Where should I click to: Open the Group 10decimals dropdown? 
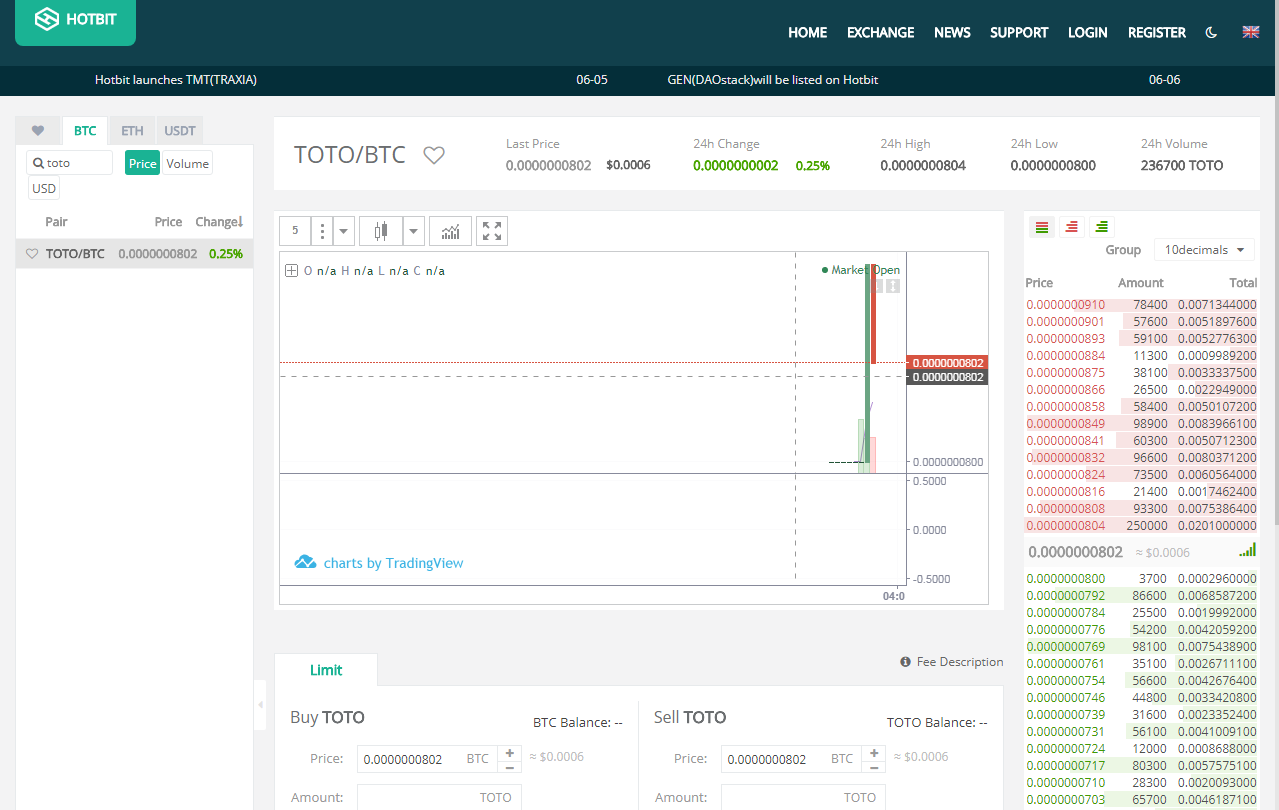pos(1204,250)
